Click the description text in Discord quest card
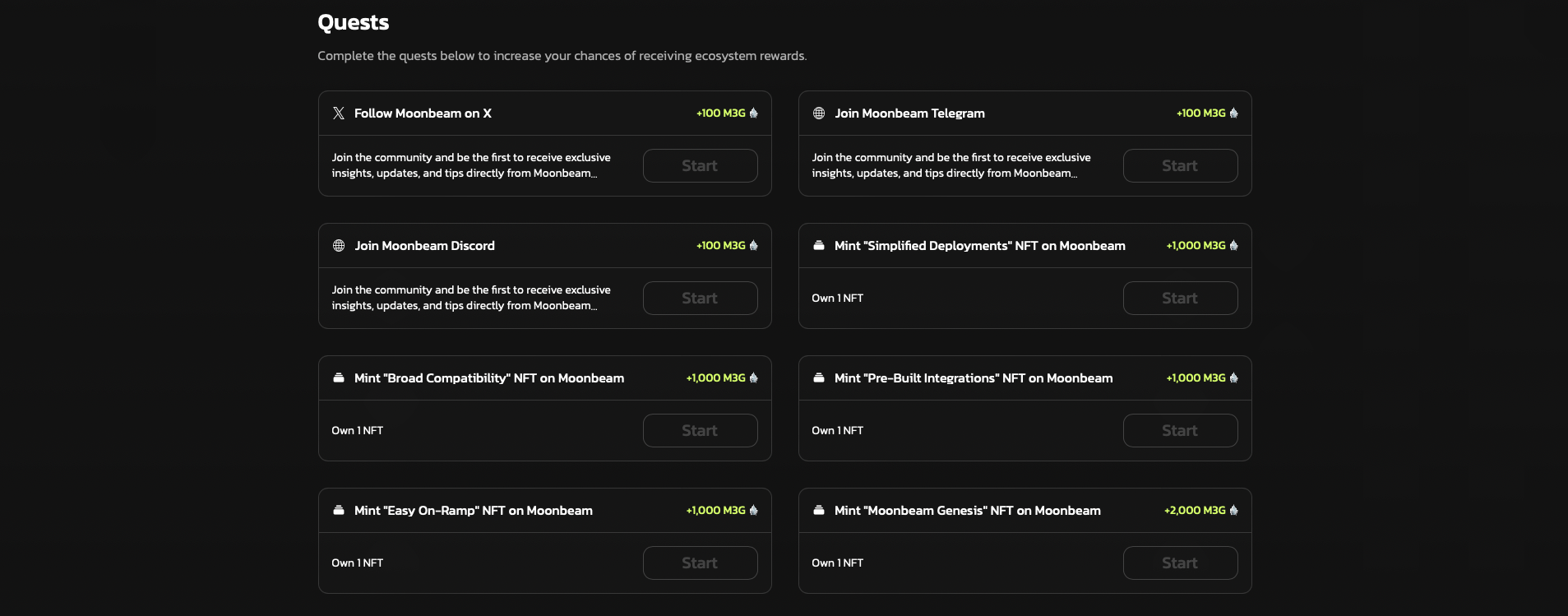Viewport: 1568px width, 616px height. 471,298
